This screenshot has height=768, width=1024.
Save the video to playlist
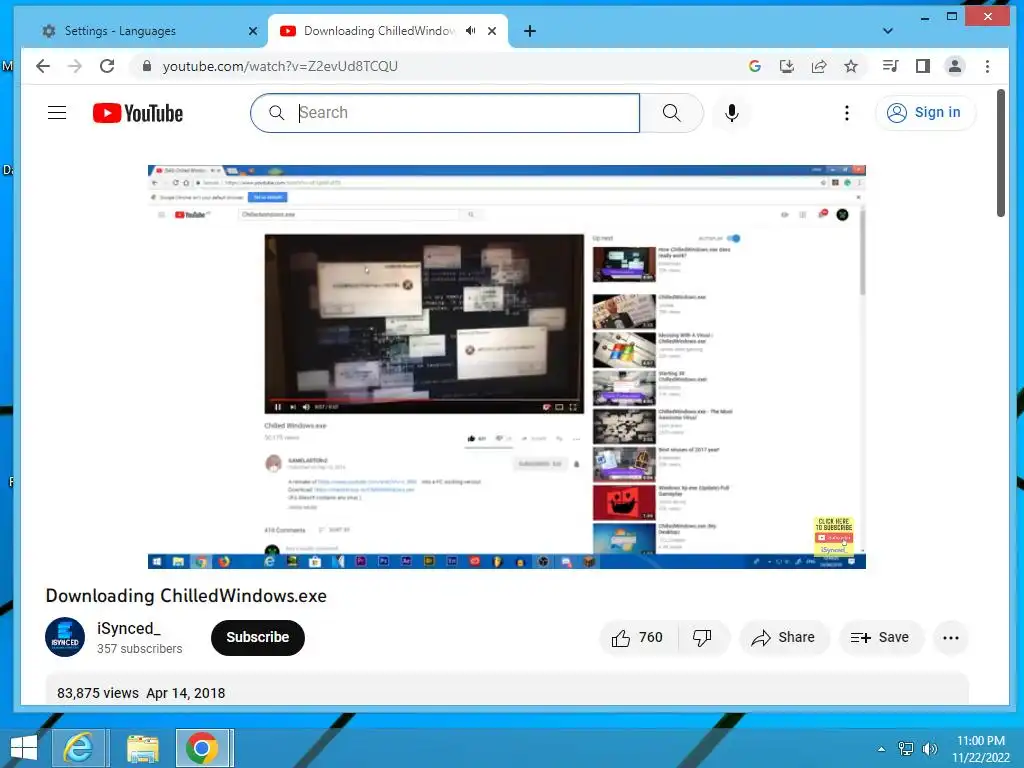tap(881, 637)
